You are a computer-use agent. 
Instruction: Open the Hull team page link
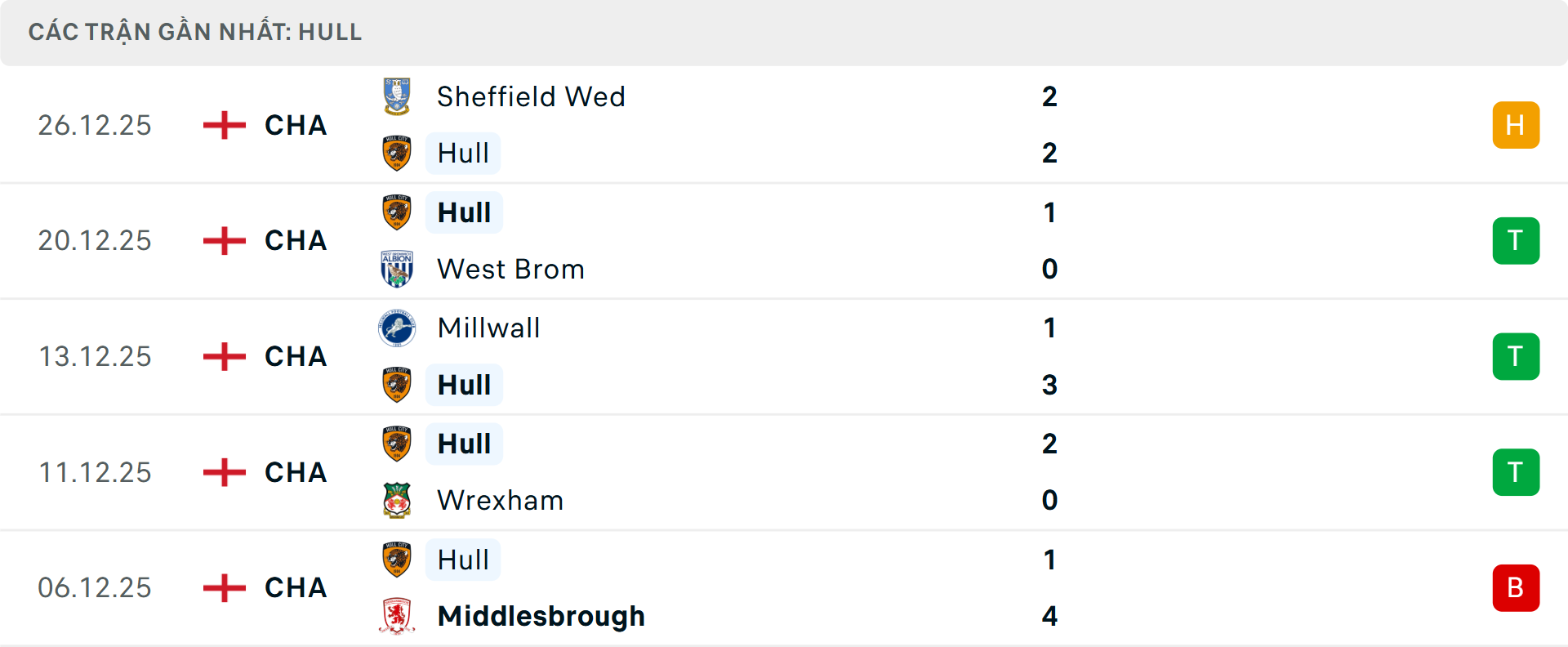click(463, 153)
